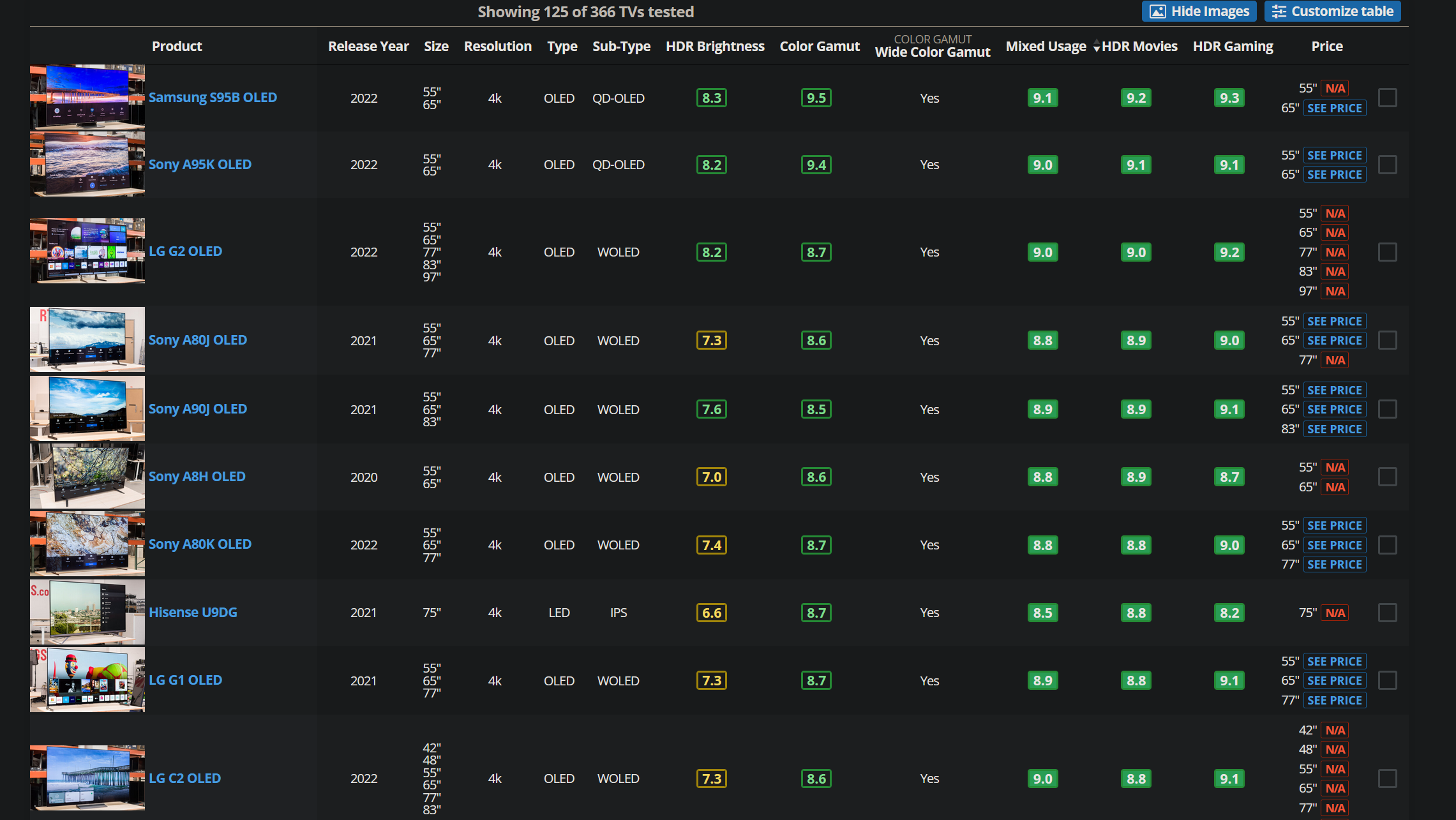Sort by the Color Gamut column header
The height and width of the screenshot is (820, 1456).
coord(819,46)
